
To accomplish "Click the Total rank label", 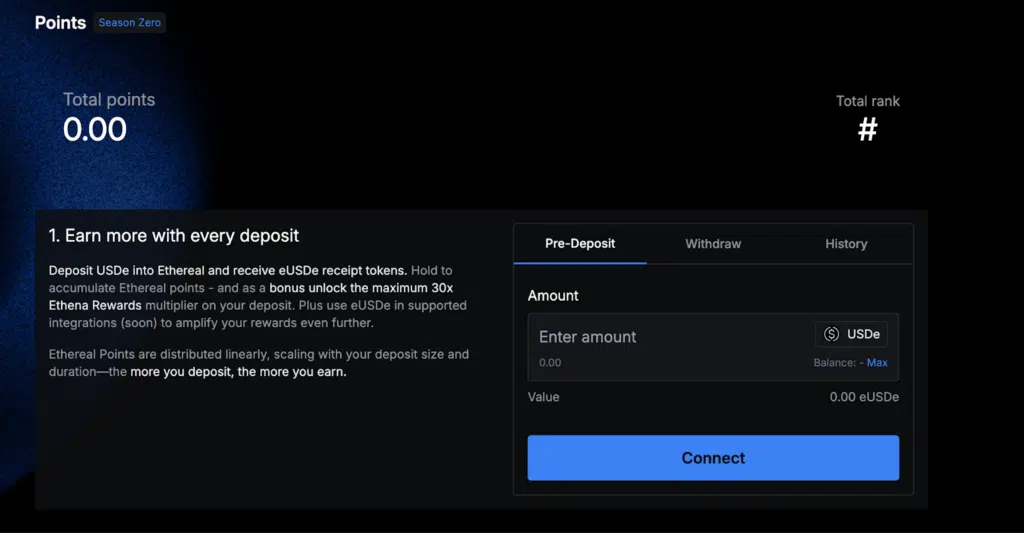I will [x=868, y=101].
